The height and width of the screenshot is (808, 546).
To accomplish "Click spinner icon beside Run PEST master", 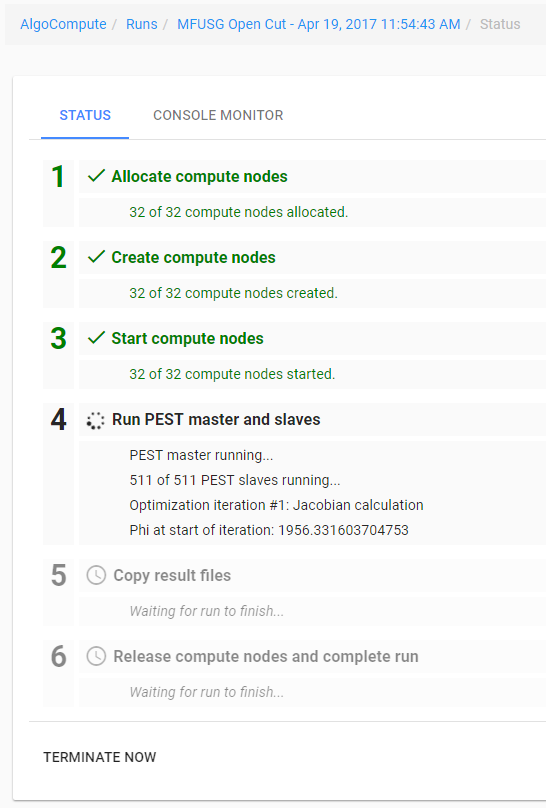I will [95, 420].
